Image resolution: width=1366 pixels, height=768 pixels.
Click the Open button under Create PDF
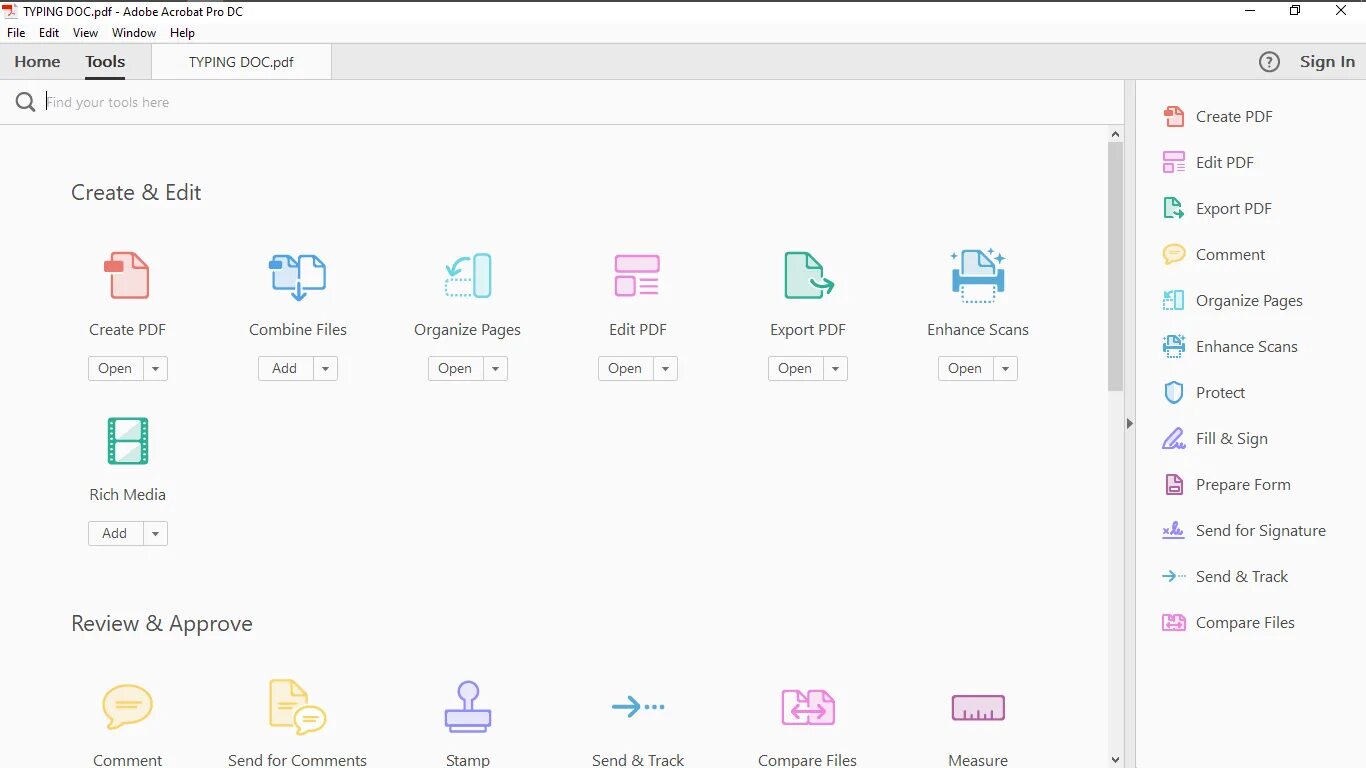pyautogui.click(x=115, y=369)
